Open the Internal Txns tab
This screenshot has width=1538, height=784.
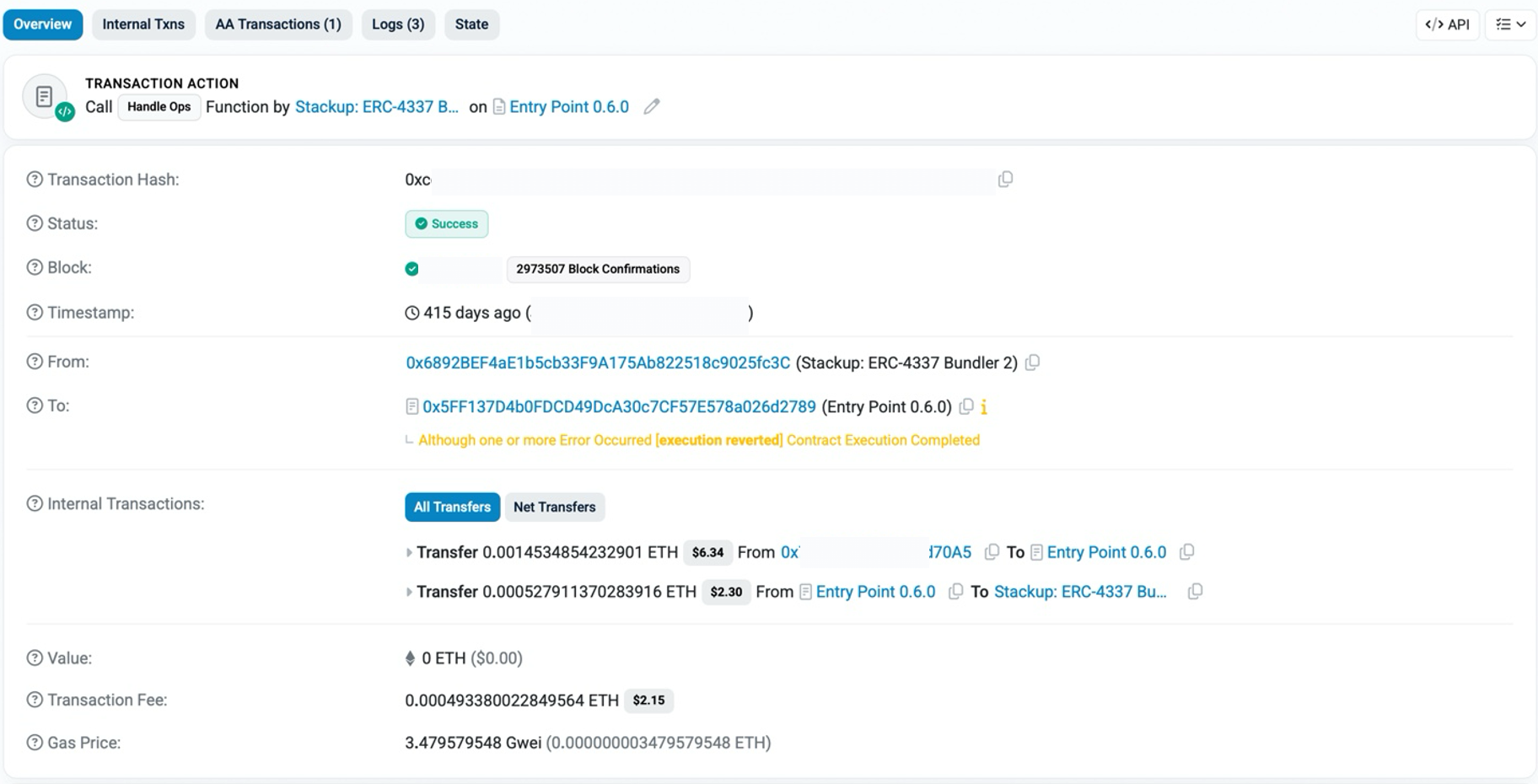143,24
